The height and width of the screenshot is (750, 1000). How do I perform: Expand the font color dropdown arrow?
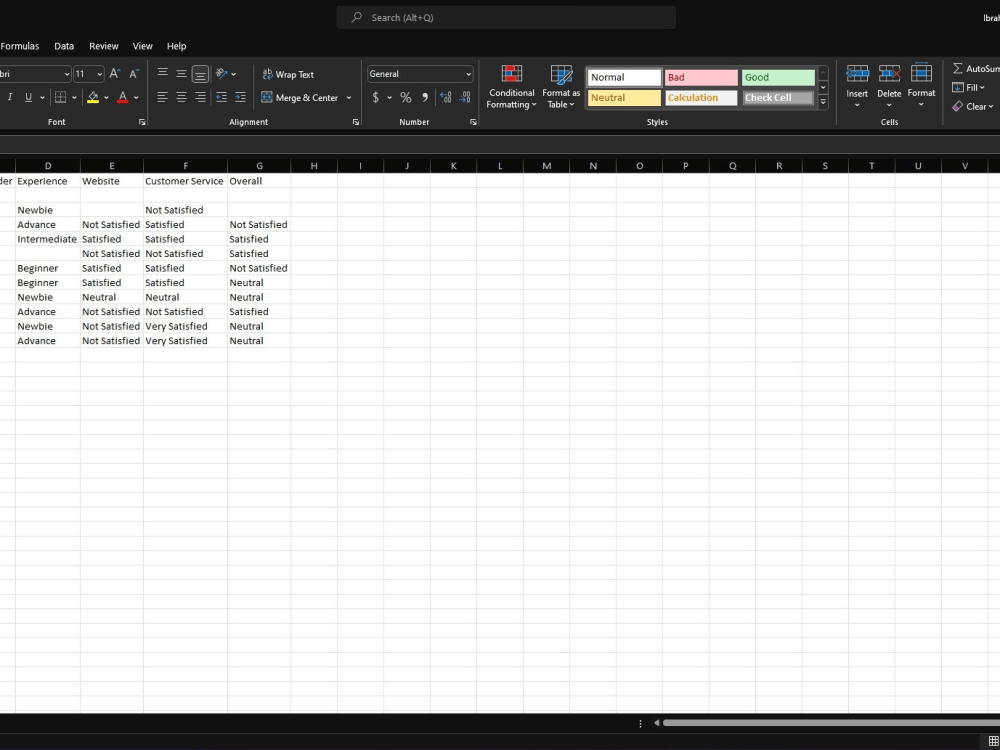pyautogui.click(x=136, y=98)
